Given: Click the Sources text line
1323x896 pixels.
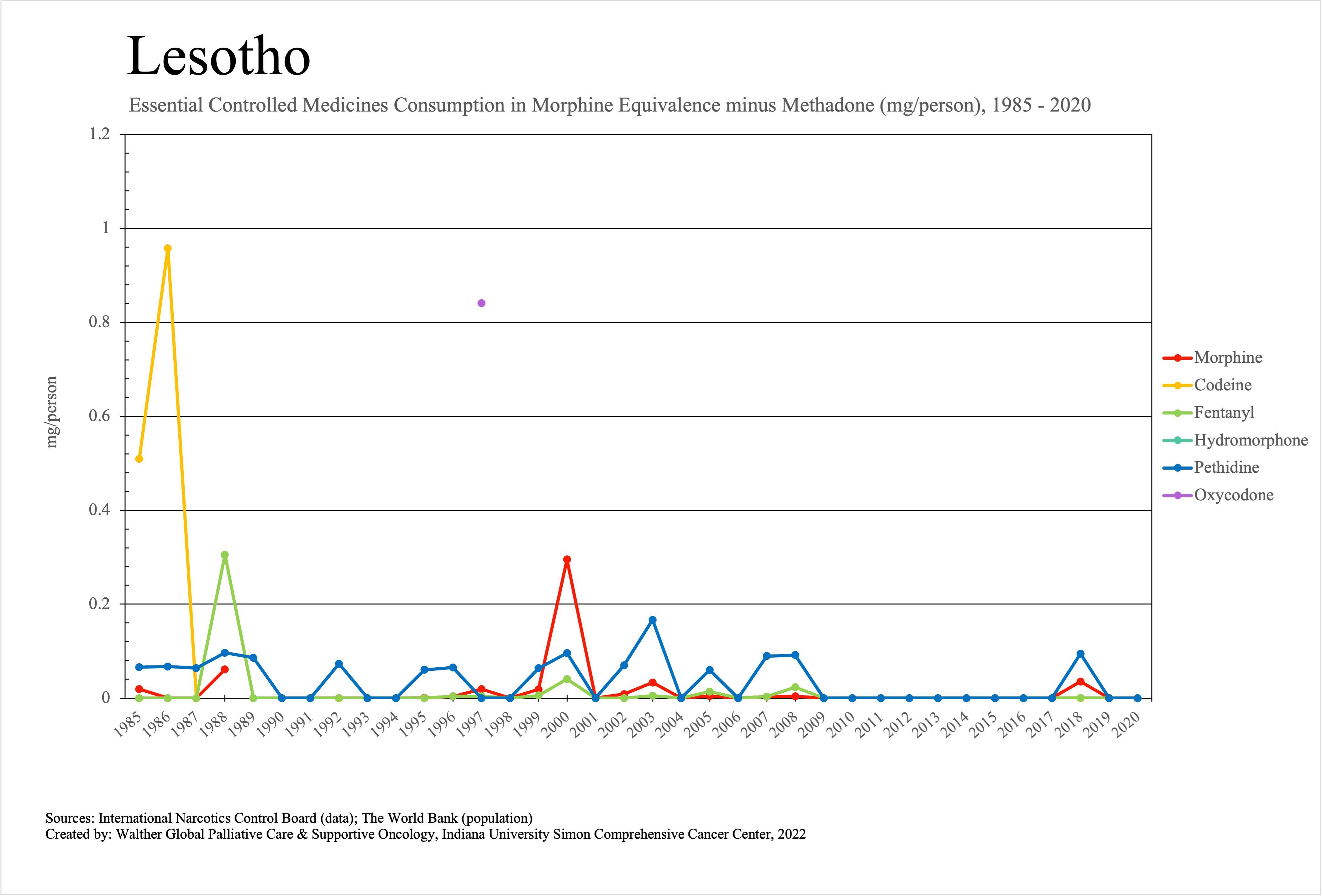Looking at the screenshot, I should point(289,818).
